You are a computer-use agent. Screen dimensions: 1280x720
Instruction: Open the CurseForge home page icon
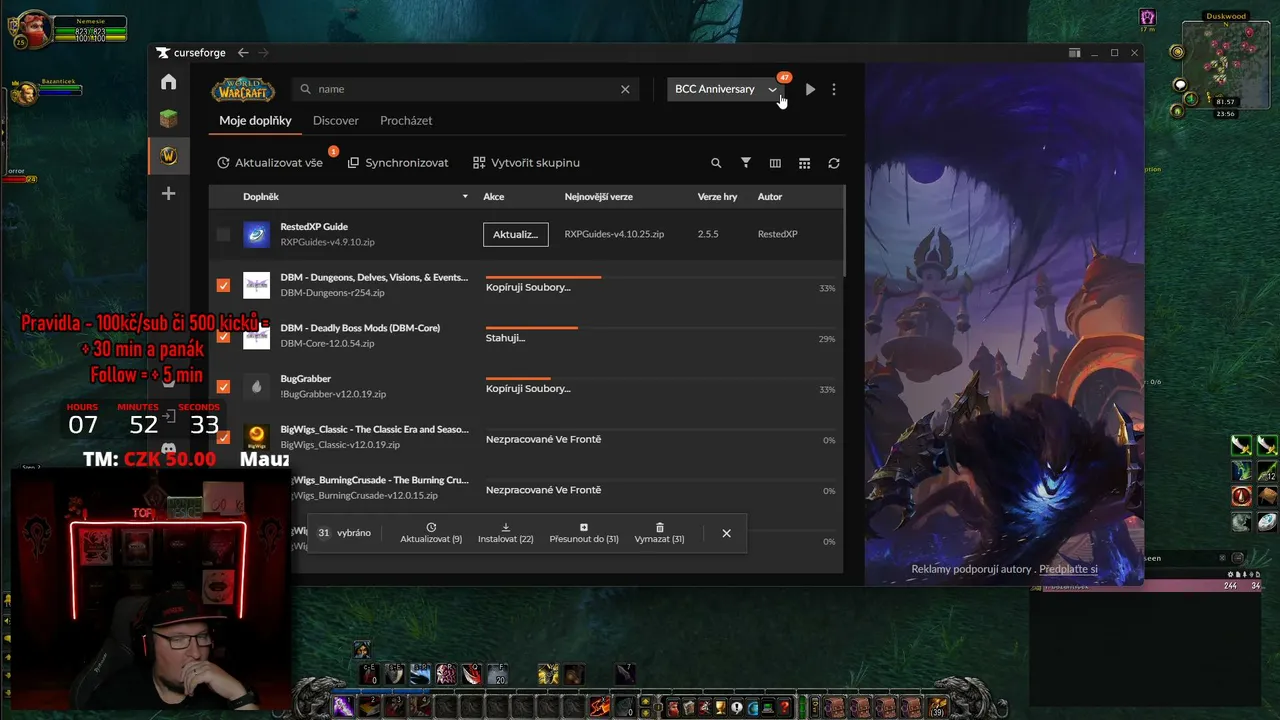tap(168, 82)
